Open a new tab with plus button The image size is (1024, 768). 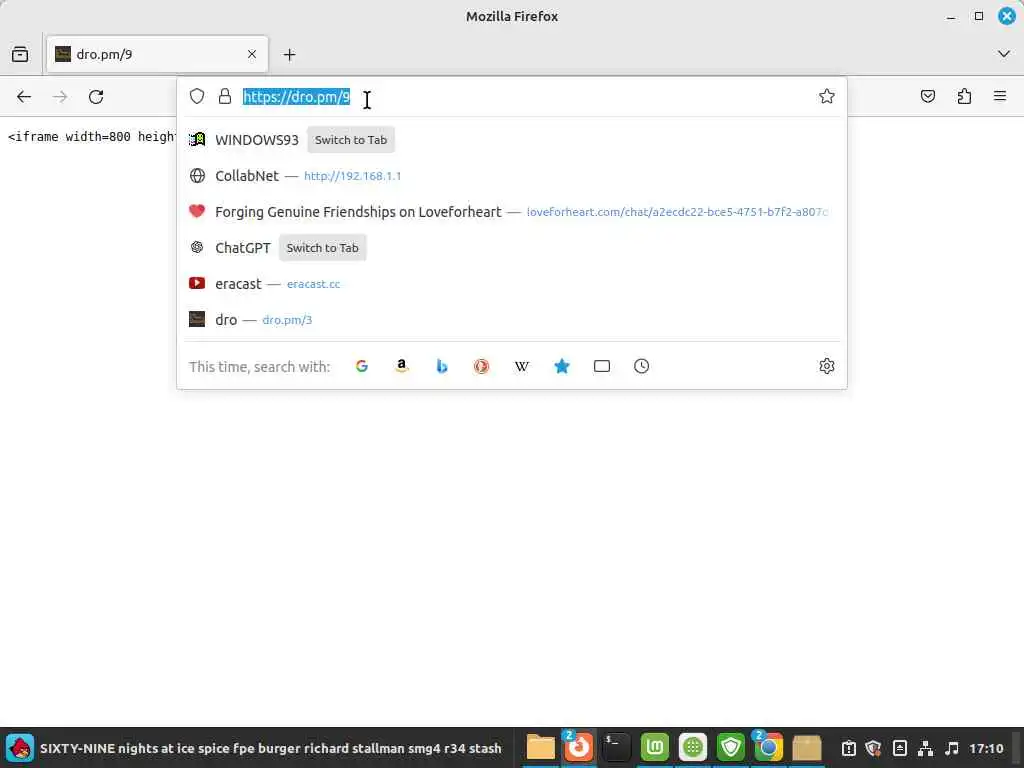pos(289,55)
